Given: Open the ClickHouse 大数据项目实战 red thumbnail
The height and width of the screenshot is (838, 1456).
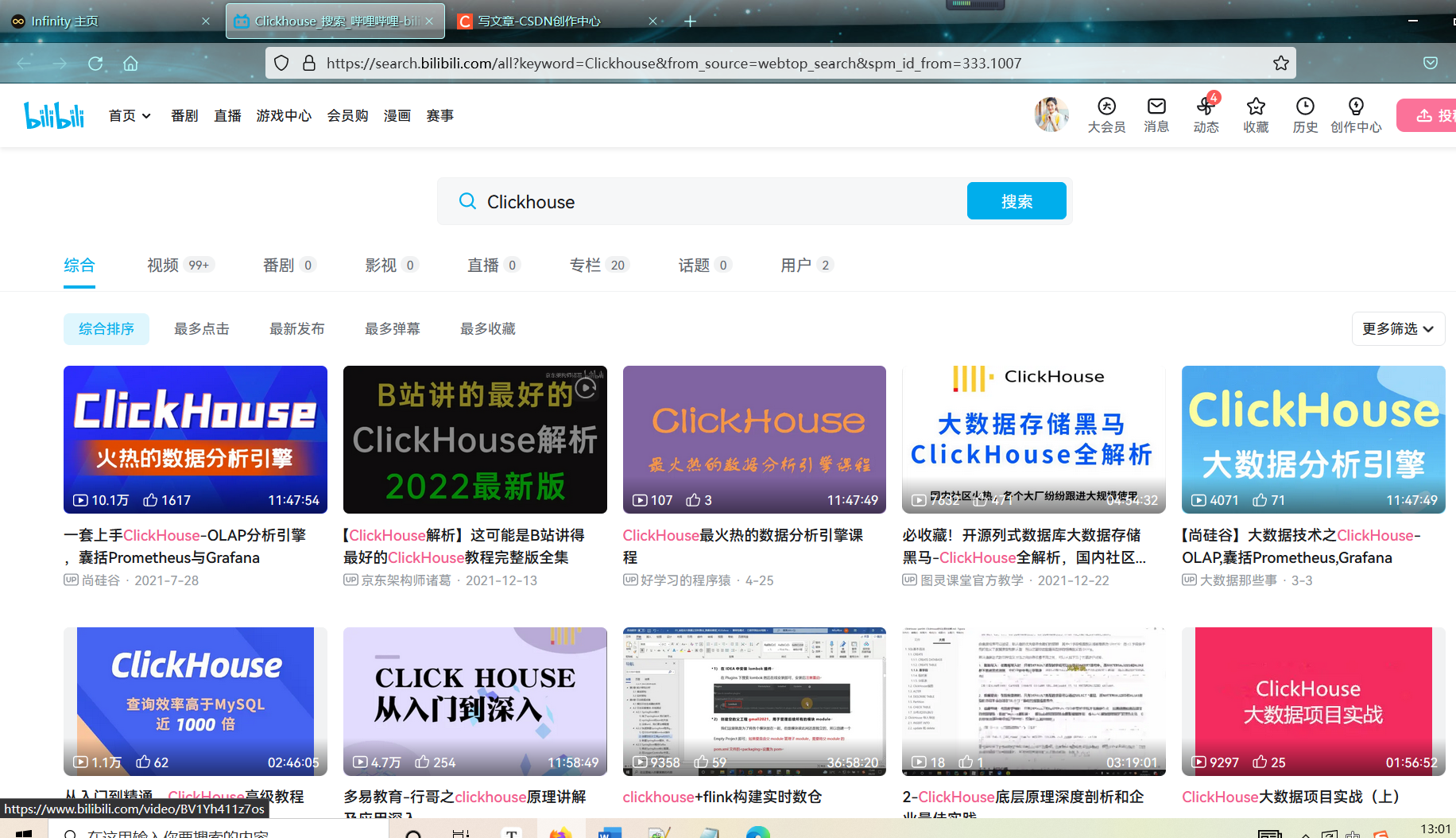Looking at the screenshot, I should [1314, 701].
